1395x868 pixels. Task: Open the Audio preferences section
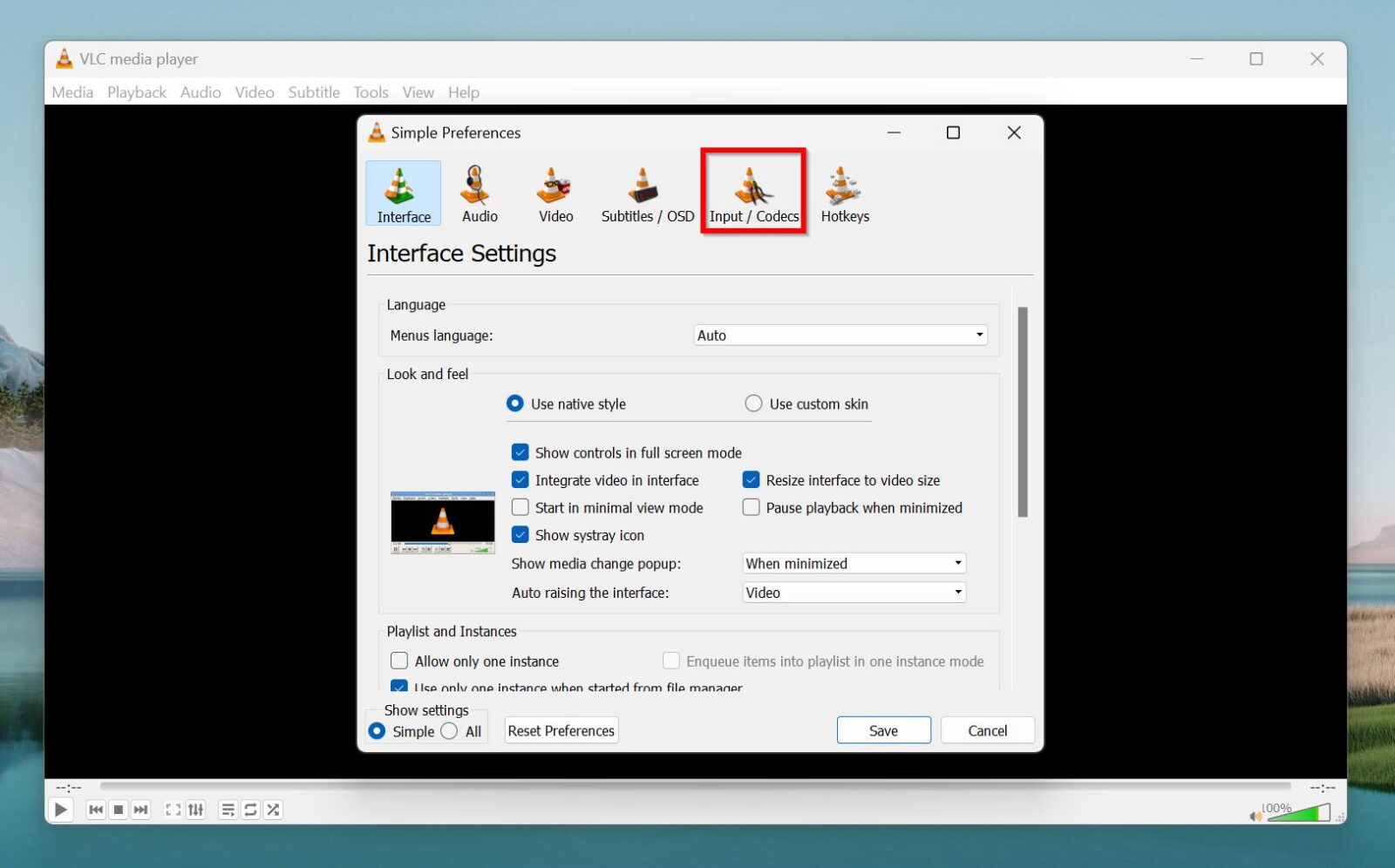tap(479, 193)
